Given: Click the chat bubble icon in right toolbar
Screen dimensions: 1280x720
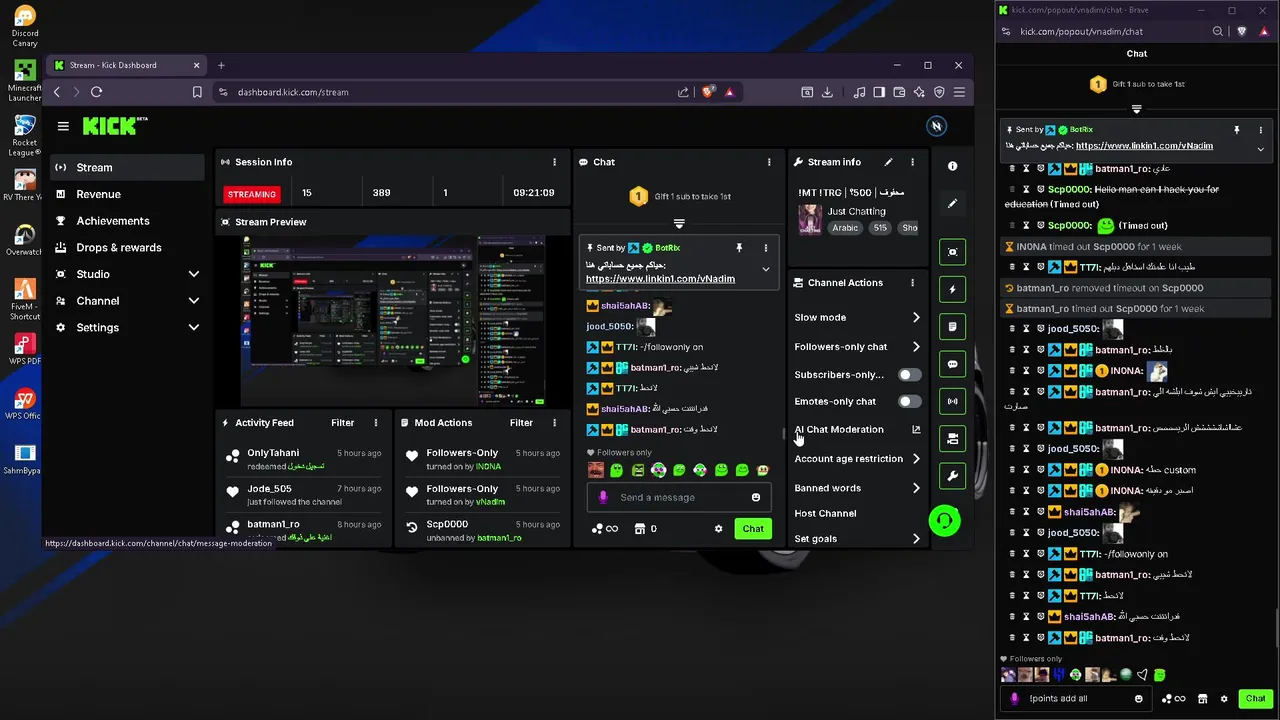Looking at the screenshot, I should pyautogui.click(x=952, y=364).
